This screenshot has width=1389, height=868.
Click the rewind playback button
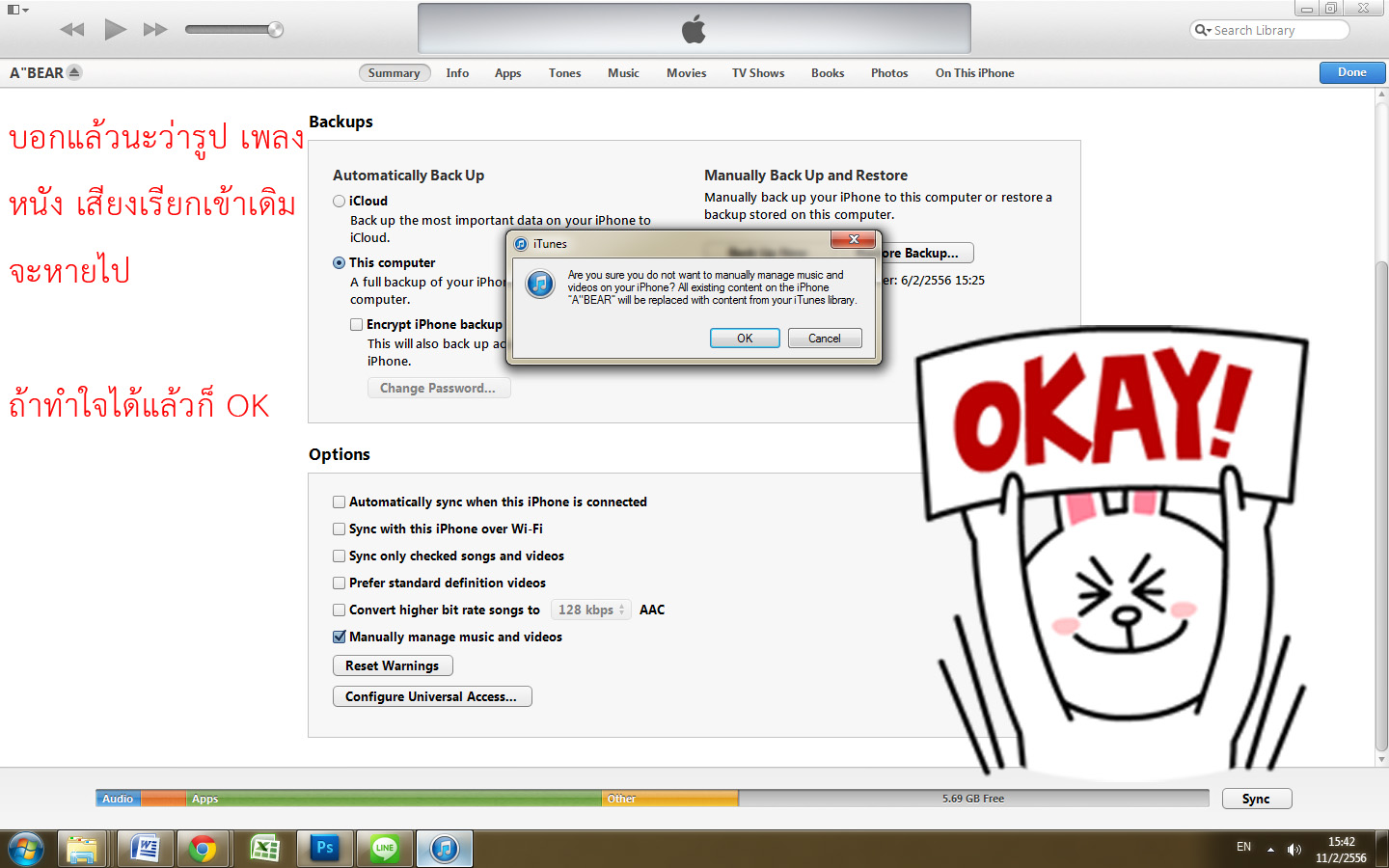click(72, 30)
